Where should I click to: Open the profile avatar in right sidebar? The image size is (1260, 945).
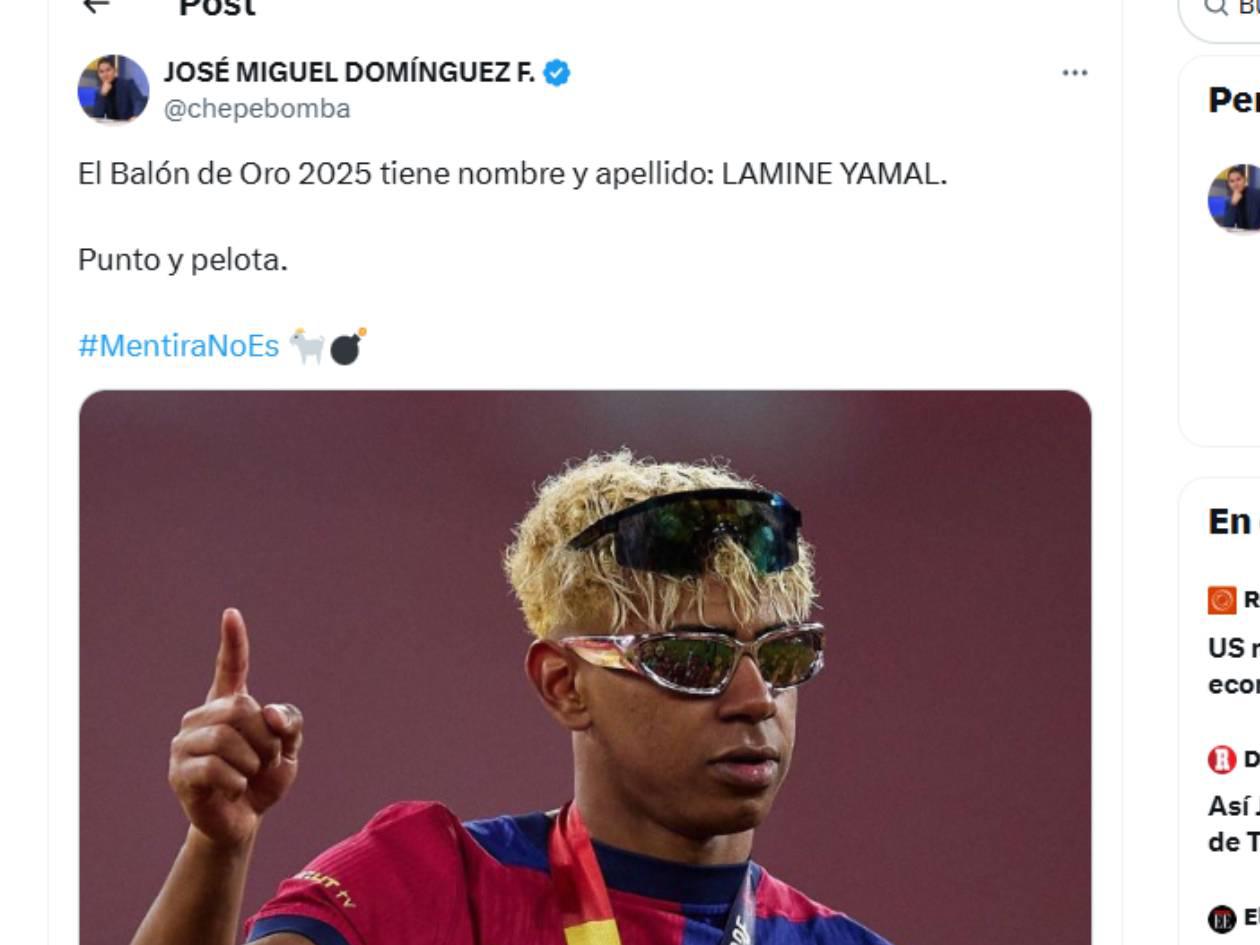[x=1236, y=198]
